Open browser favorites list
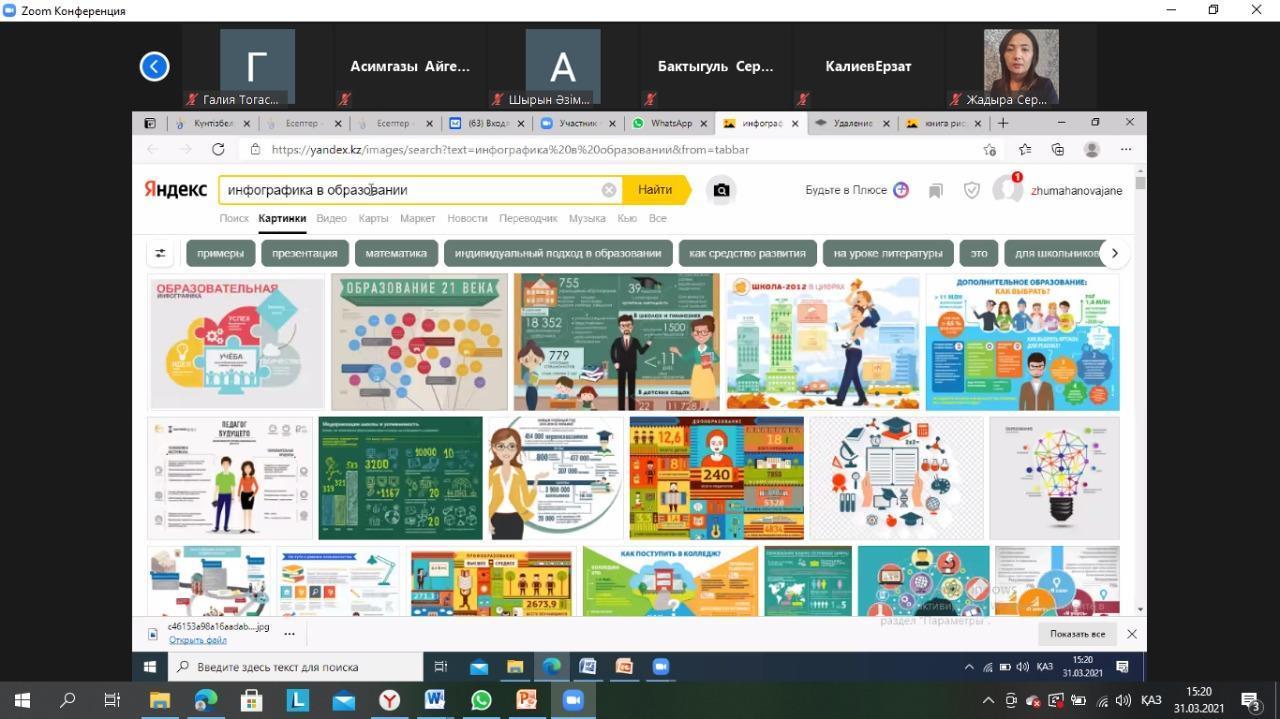The width and height of the screenshot is (1280, 719). tap(1025, 149)
